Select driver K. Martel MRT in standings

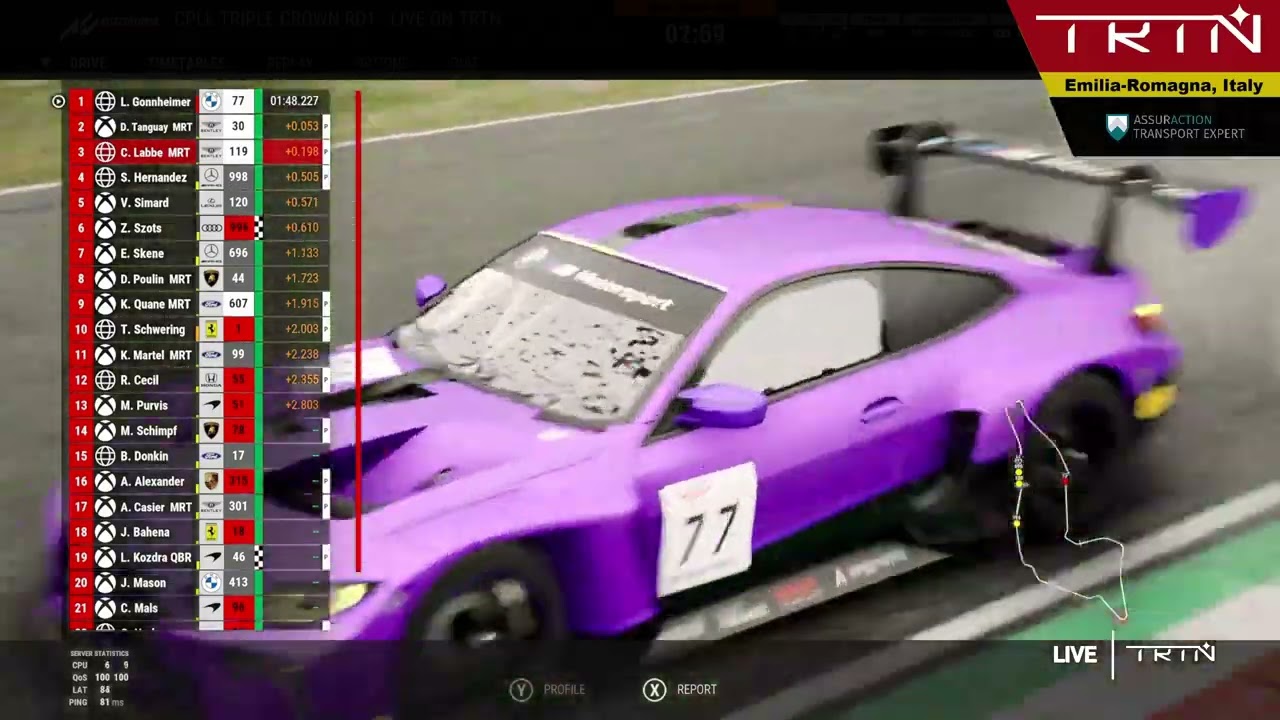coord(156,355)
